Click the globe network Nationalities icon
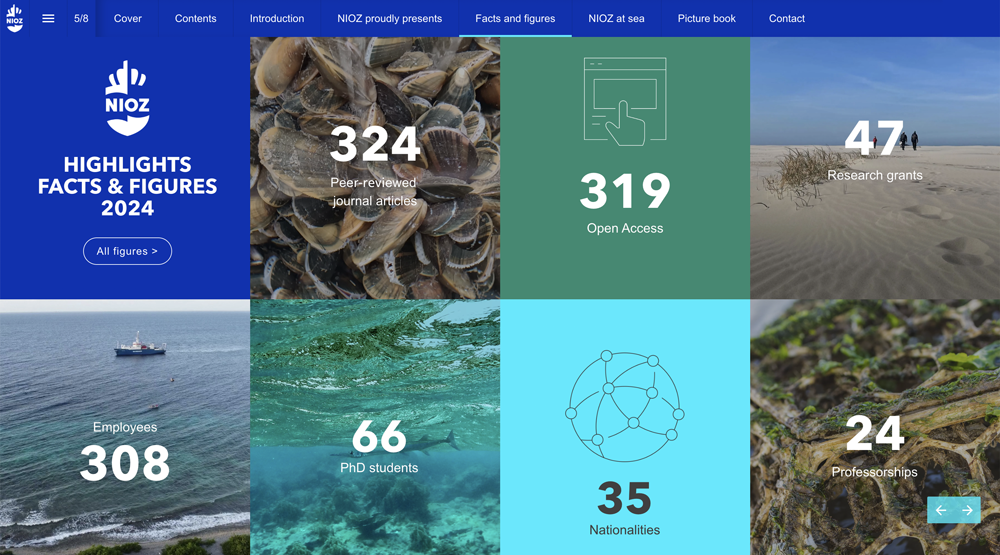Image resolution: width=1000 pixels, height=555 pixels. click(625, 405)
